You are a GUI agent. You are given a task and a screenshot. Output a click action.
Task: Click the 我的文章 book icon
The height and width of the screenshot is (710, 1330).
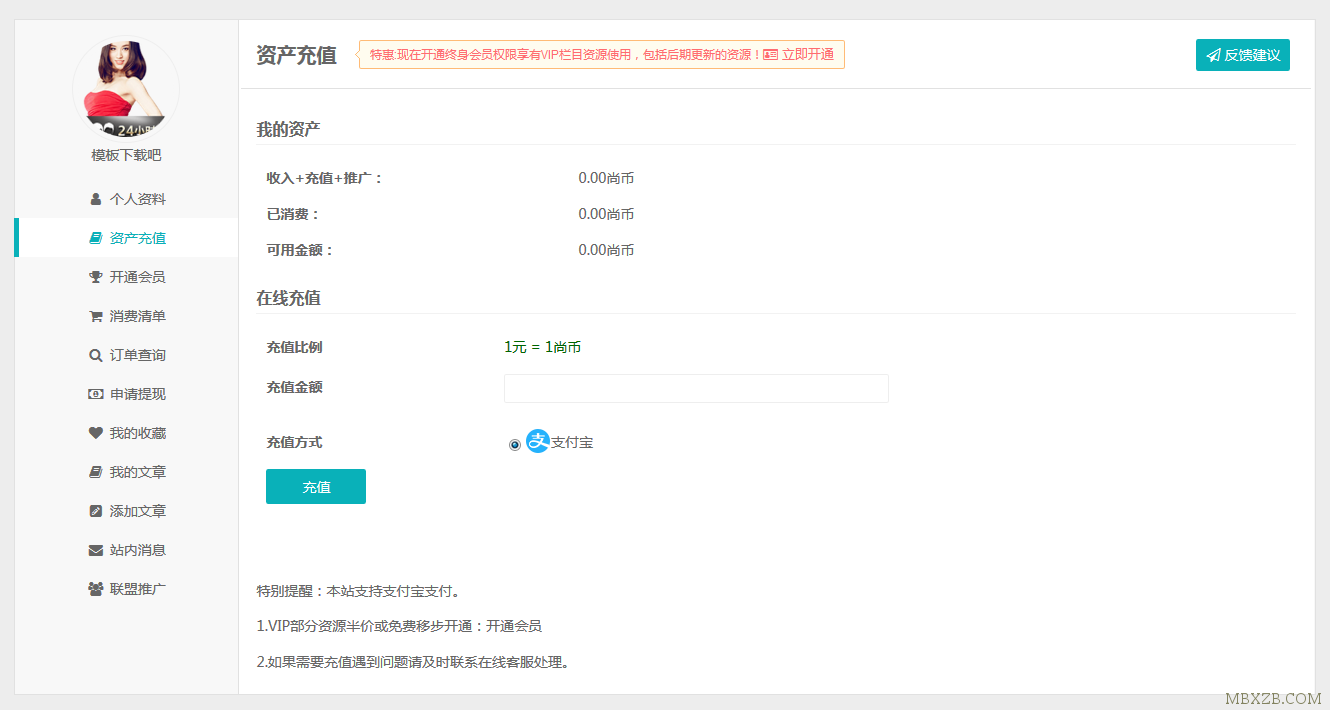(x=94, y=471)
